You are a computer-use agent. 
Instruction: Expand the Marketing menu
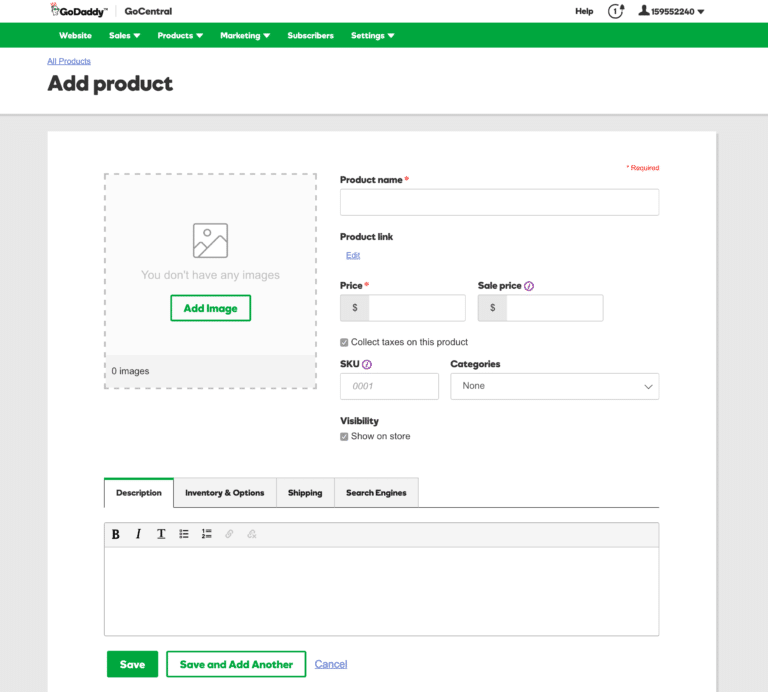pos(245,35)
